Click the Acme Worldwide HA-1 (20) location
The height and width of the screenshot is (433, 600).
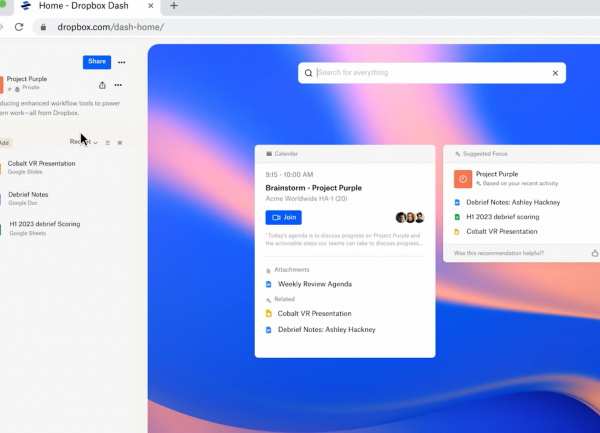[x=306, y=199]
